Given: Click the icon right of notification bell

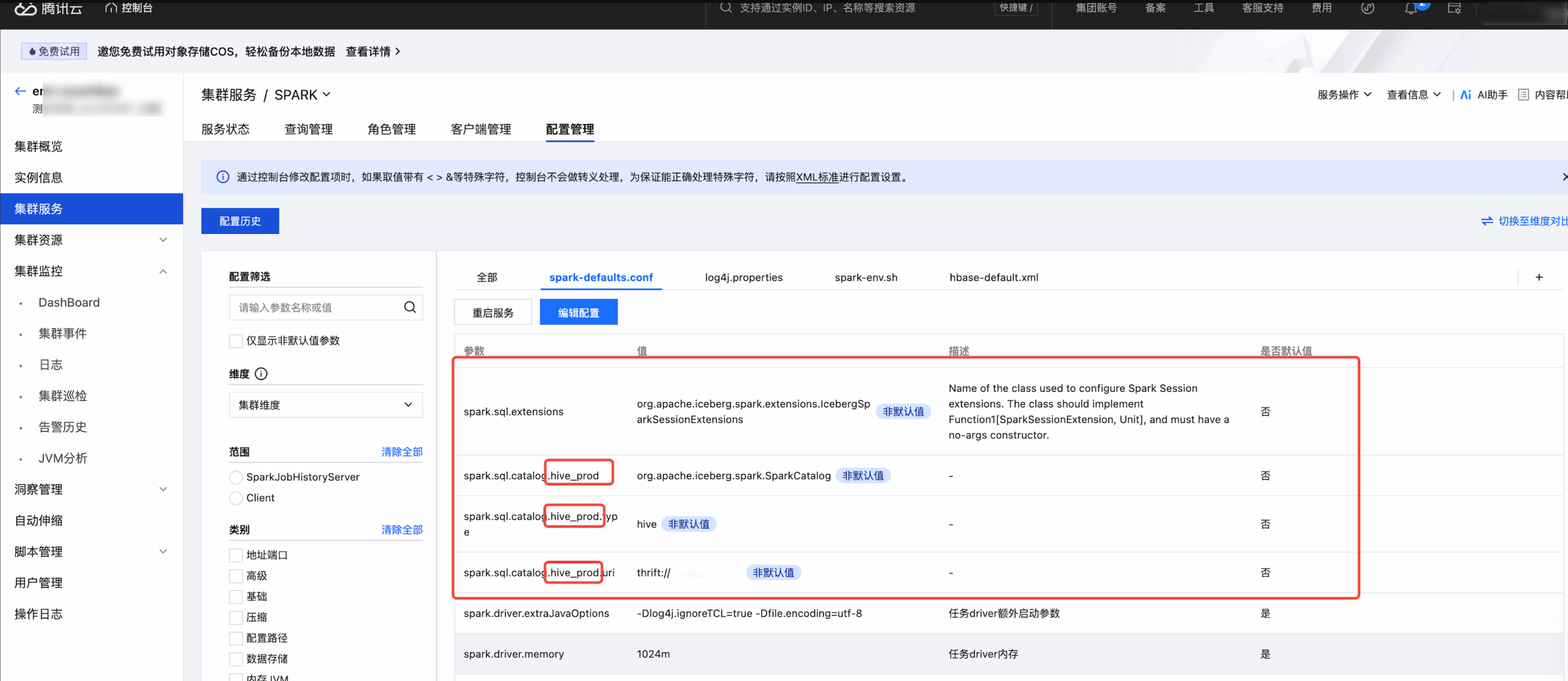Looking at the screenshot, I should click(1454, 8).
